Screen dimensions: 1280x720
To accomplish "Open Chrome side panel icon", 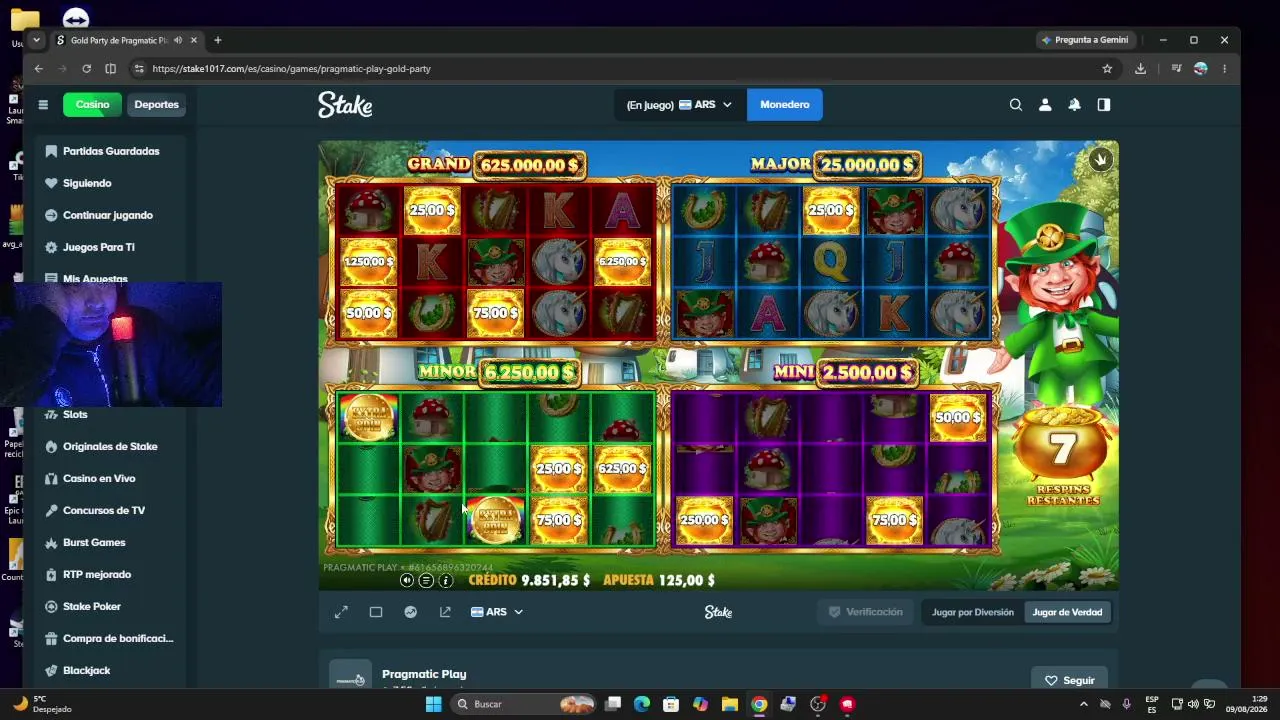I will [x=110, y=69].
